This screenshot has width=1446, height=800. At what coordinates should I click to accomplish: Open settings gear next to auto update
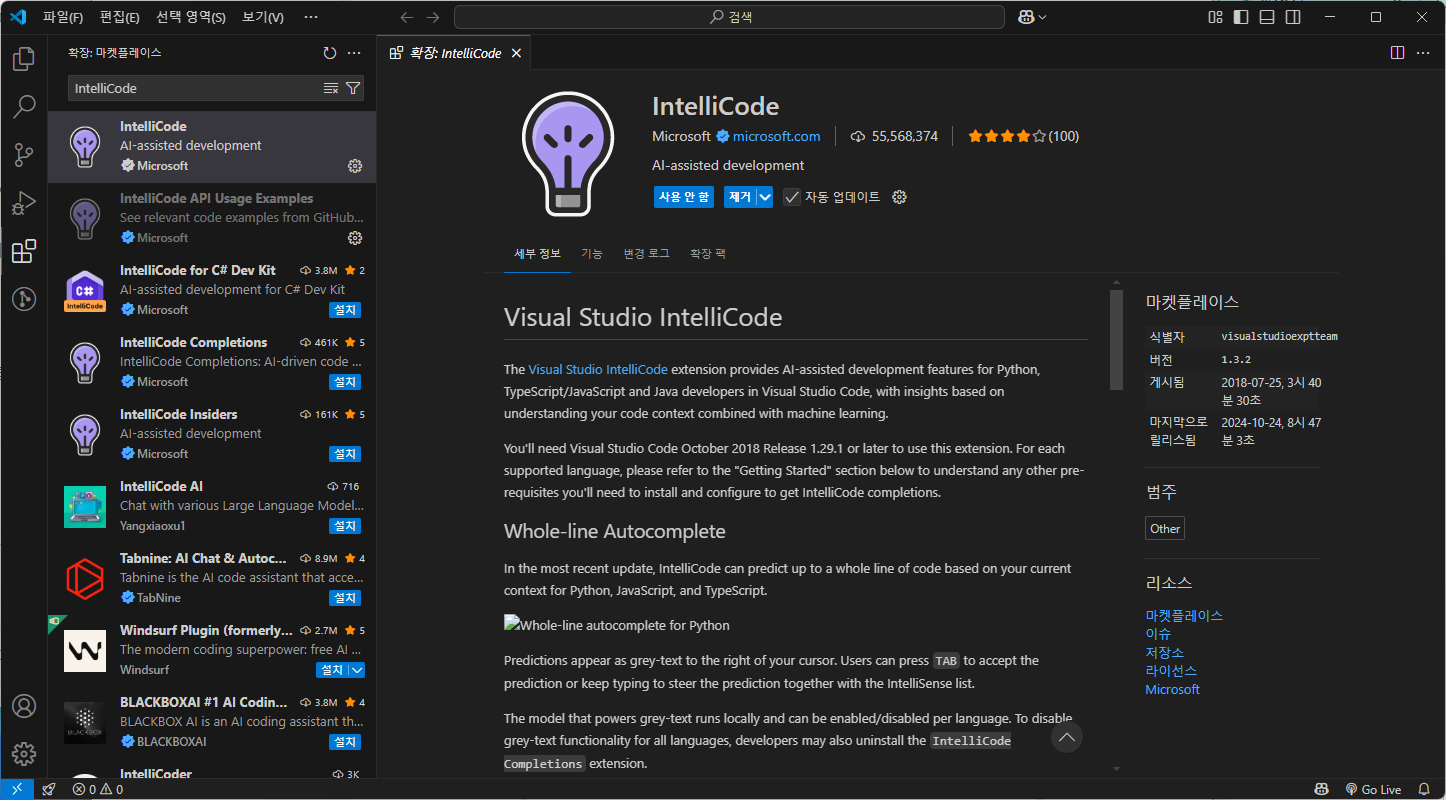pyautogui.click(x=899, y=197)
